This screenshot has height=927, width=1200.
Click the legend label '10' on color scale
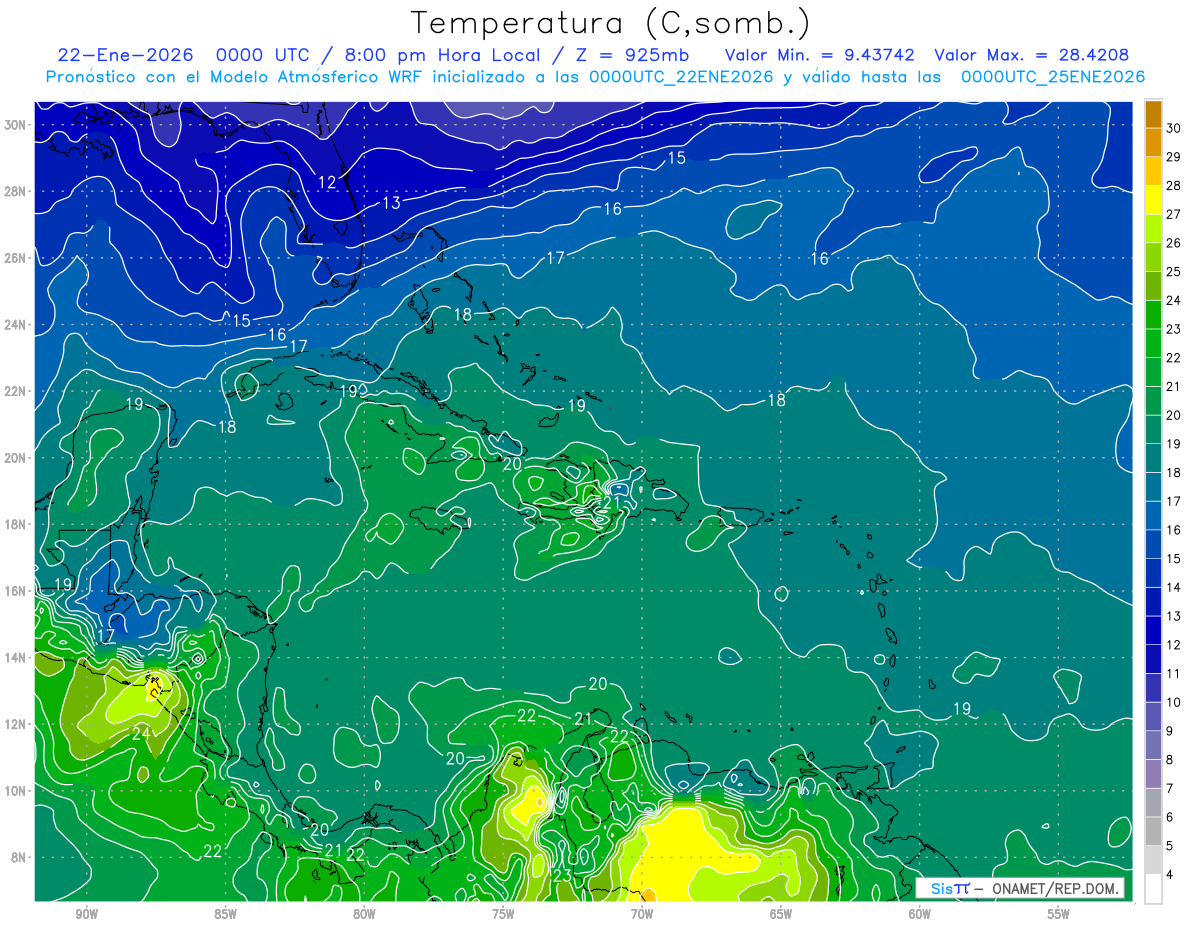tap(1174, 703)
